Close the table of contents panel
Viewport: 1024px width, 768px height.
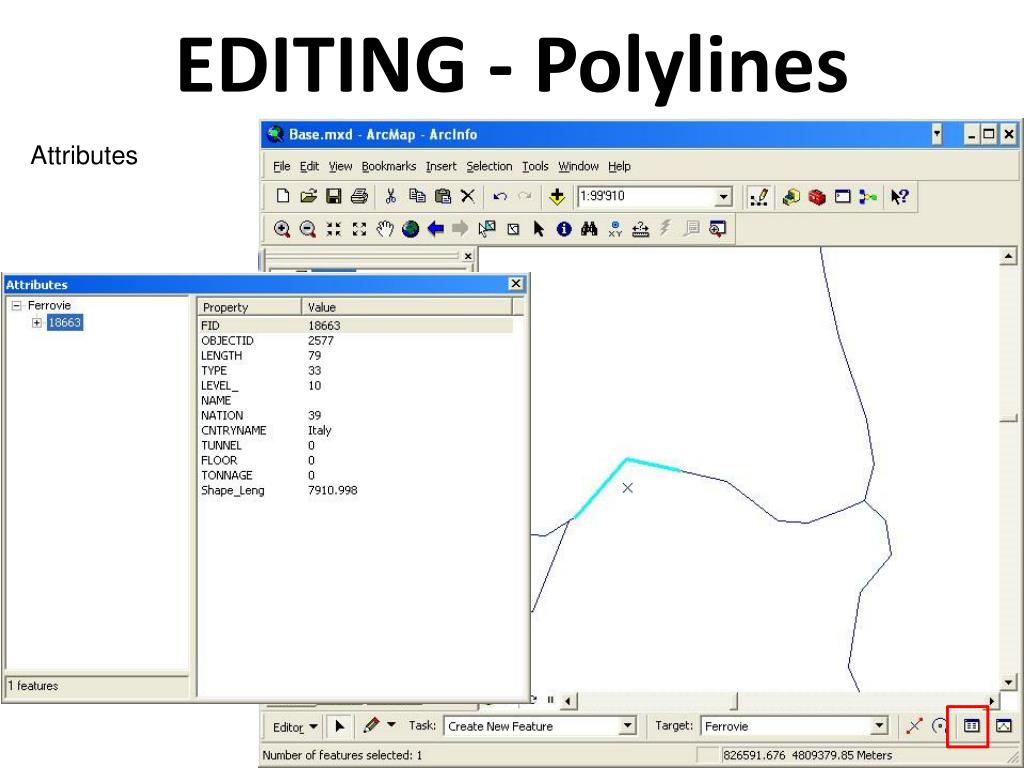point(468,256)
